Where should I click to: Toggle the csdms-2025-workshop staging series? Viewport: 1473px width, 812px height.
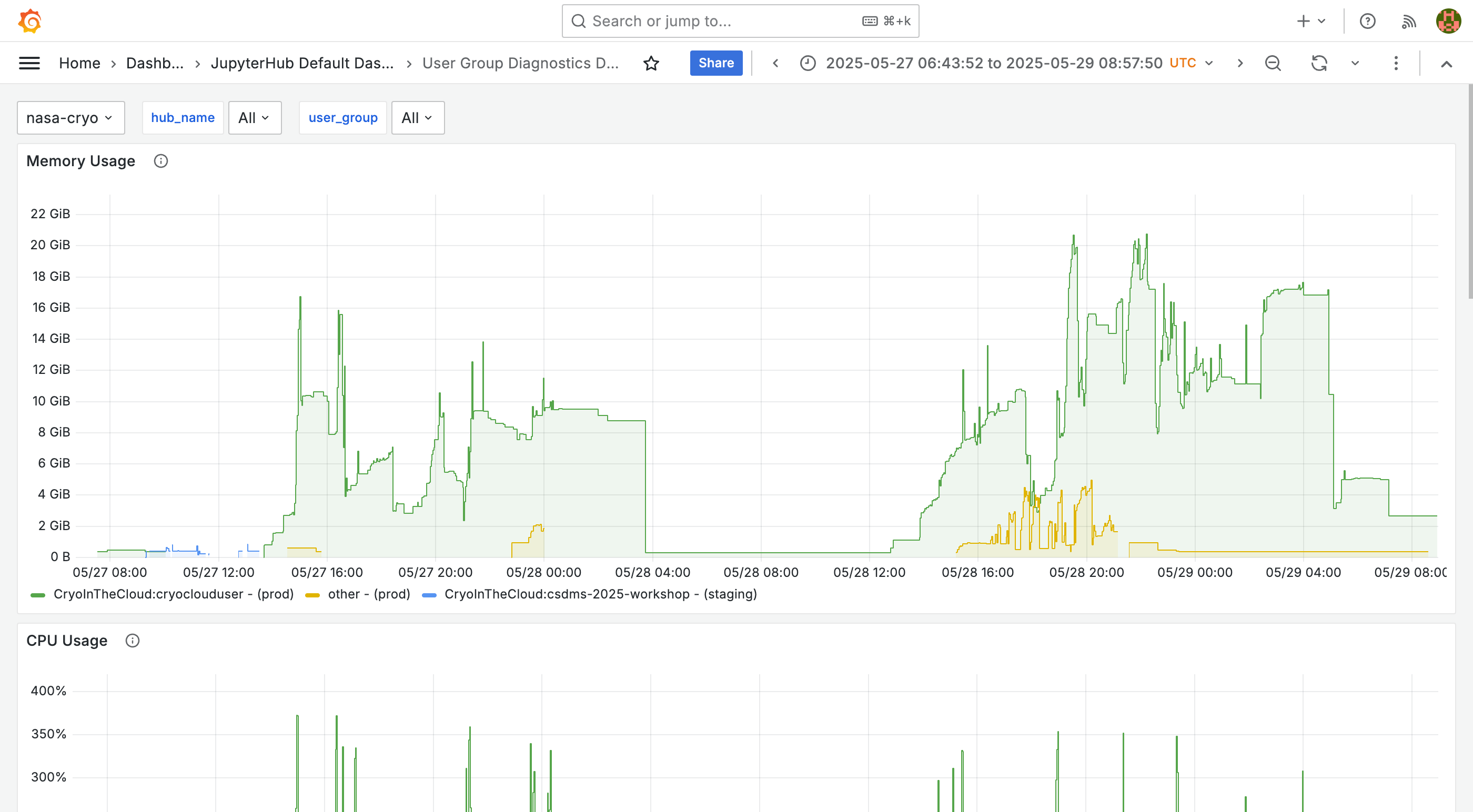tap(601, 594)
